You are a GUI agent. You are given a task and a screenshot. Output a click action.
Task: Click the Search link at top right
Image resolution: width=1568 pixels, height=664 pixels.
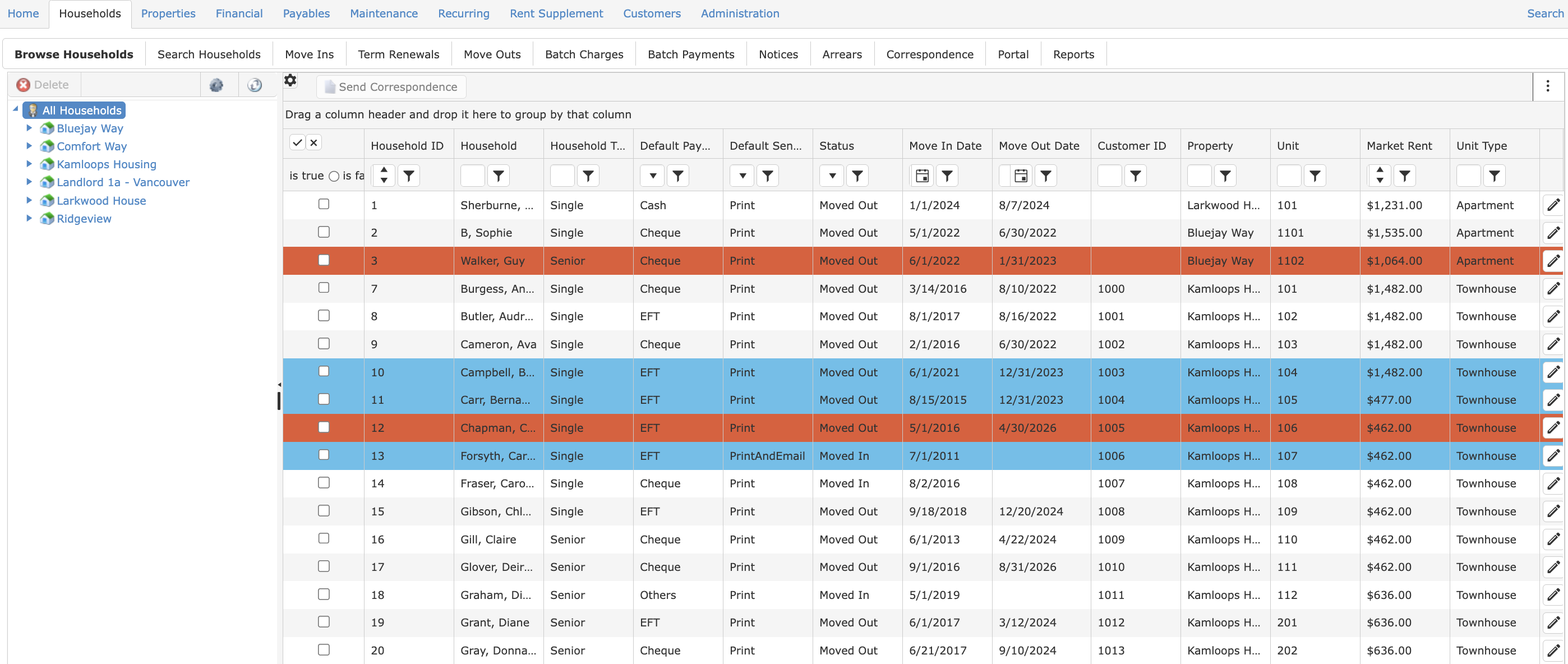click(1545, 13)
